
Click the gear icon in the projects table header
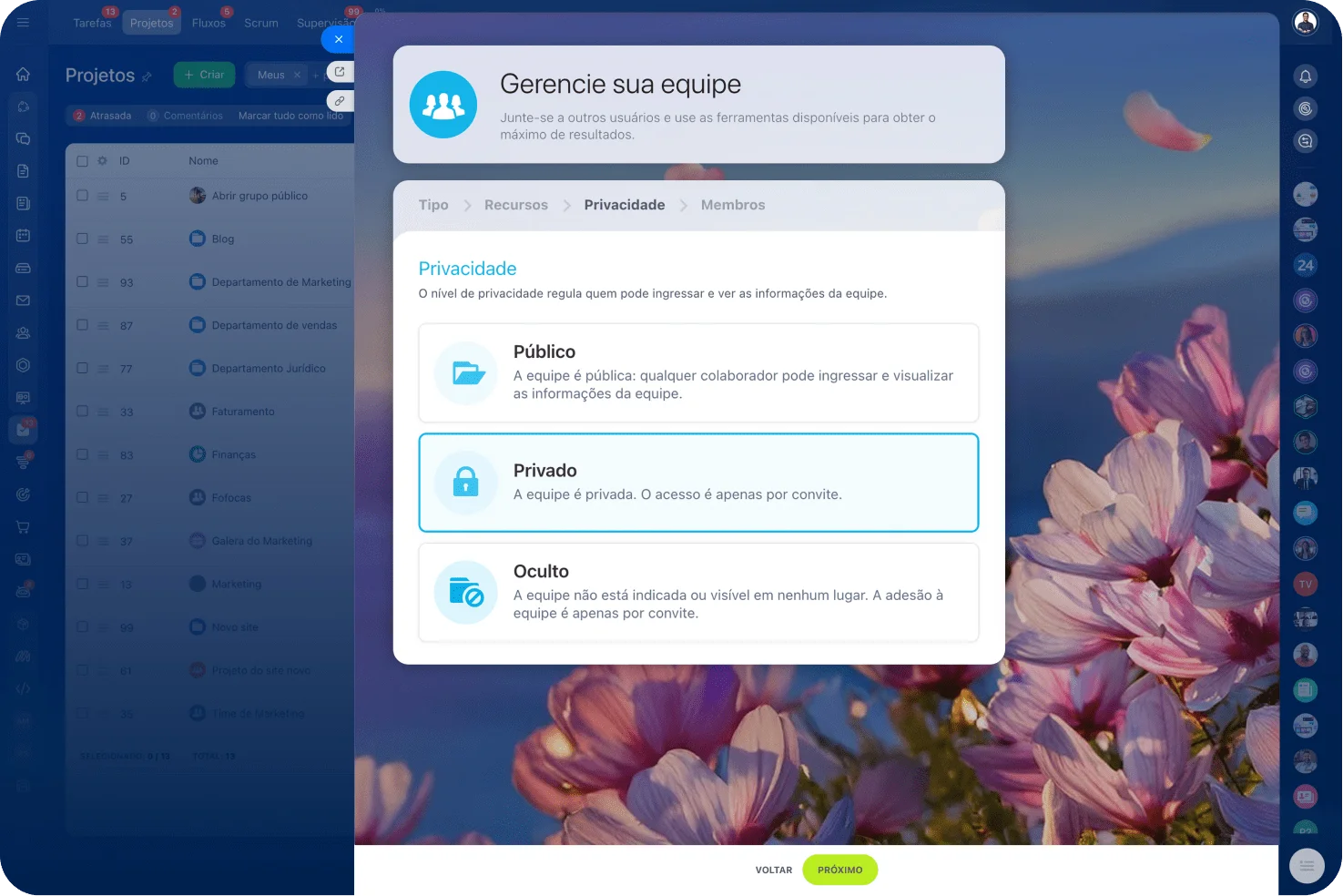pyautogui.click(x=102, y=160)
